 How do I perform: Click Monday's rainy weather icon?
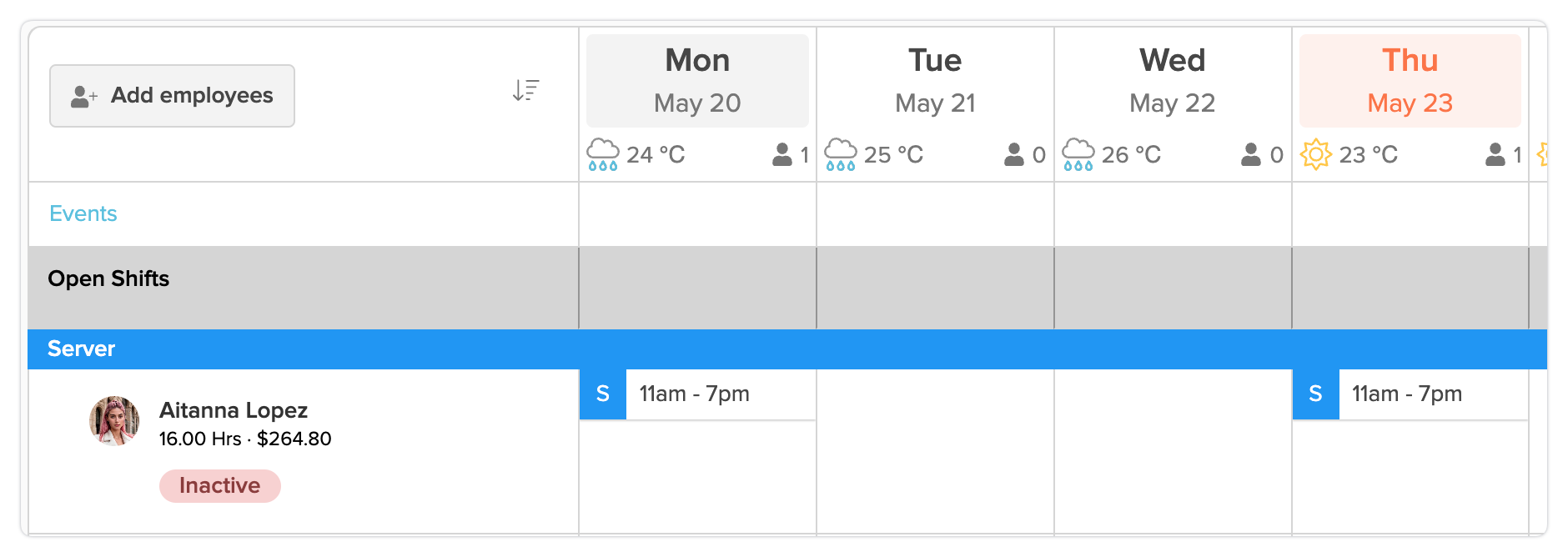(602, 155)
